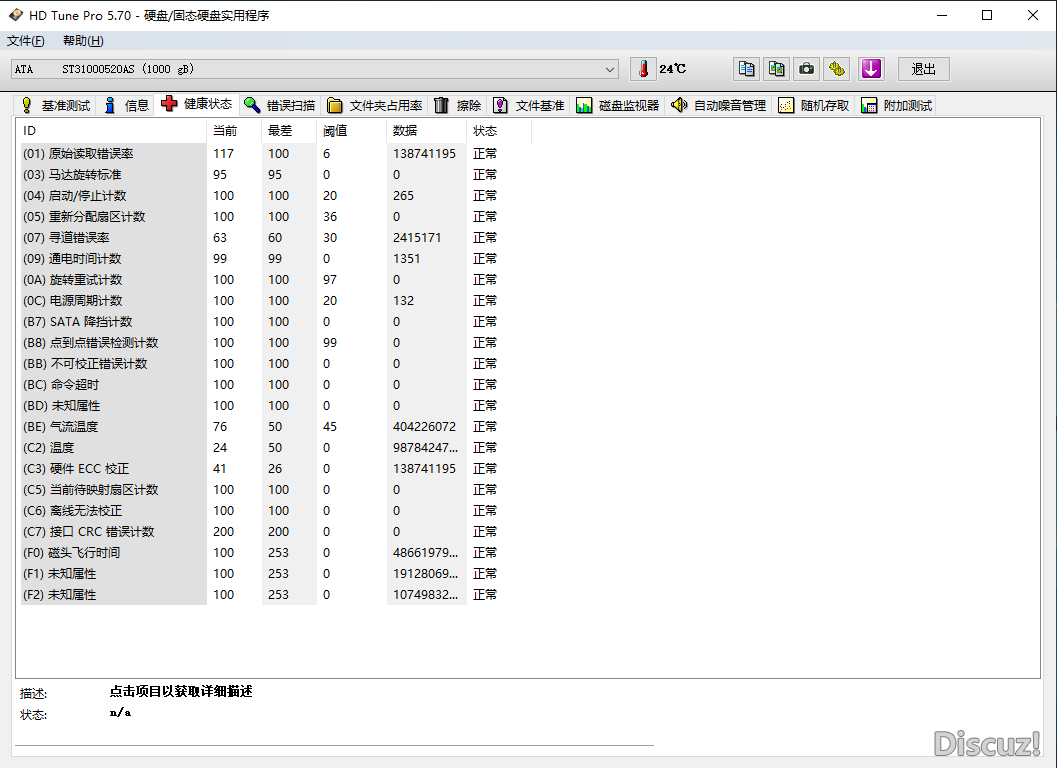The width and height of the screenshot is (1057, 768).
Task: Click the 数据 column header
Action: pos(427,131)
